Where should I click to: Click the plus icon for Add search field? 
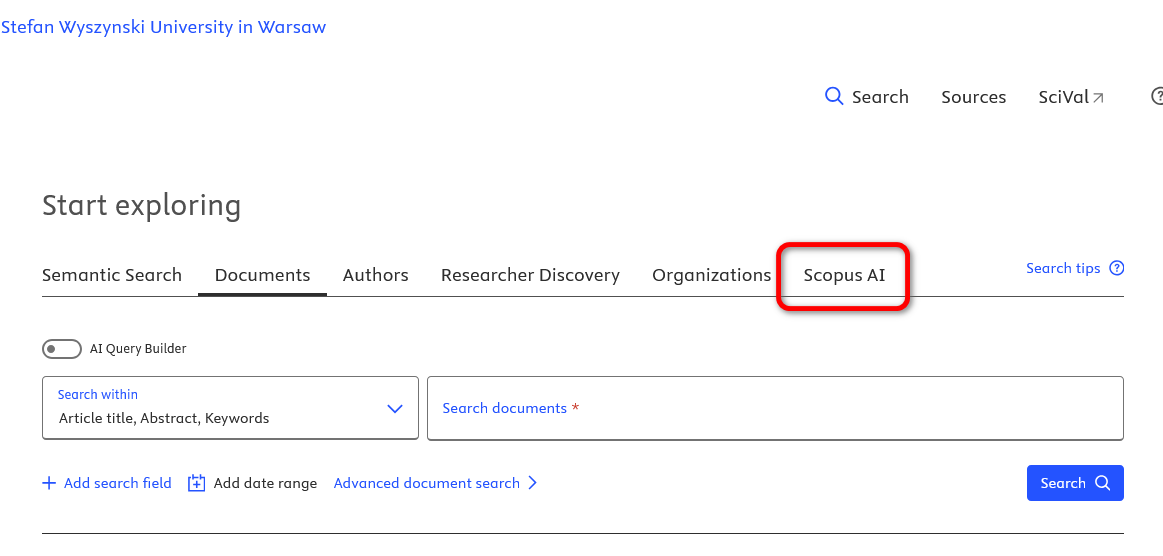(49, 483)
